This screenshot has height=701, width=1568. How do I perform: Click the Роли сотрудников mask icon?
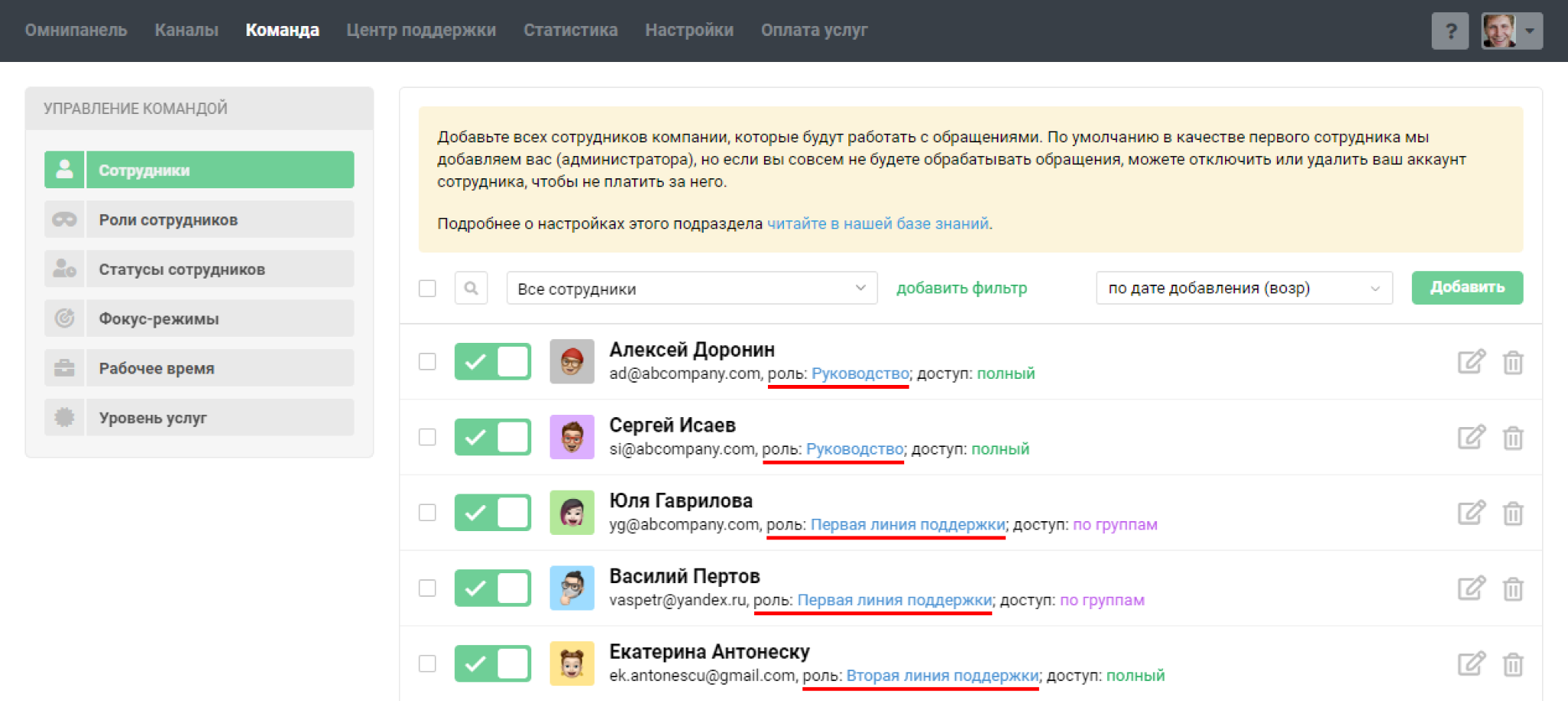tap(64, 220)
